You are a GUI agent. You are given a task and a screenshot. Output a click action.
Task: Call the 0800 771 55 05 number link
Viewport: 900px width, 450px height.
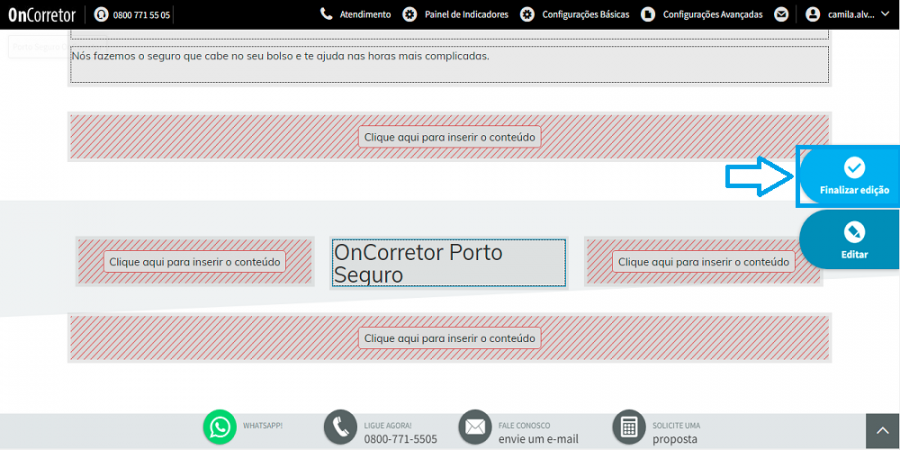click(141, 15)
